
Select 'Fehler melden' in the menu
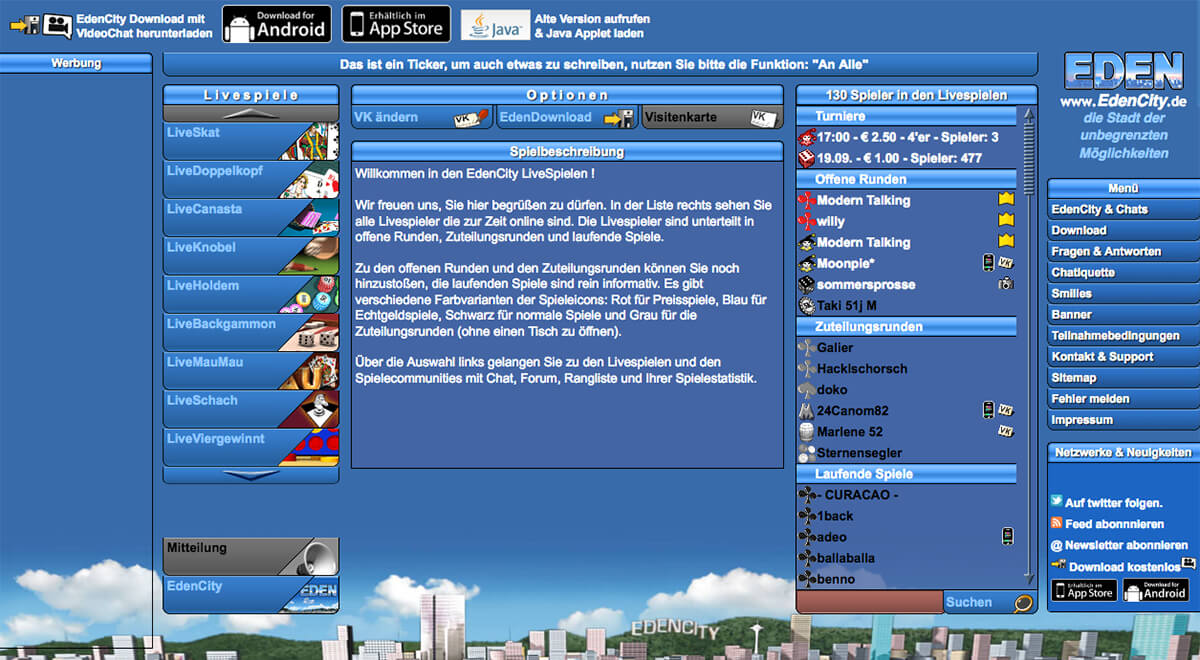click(x=1123, y=399)
